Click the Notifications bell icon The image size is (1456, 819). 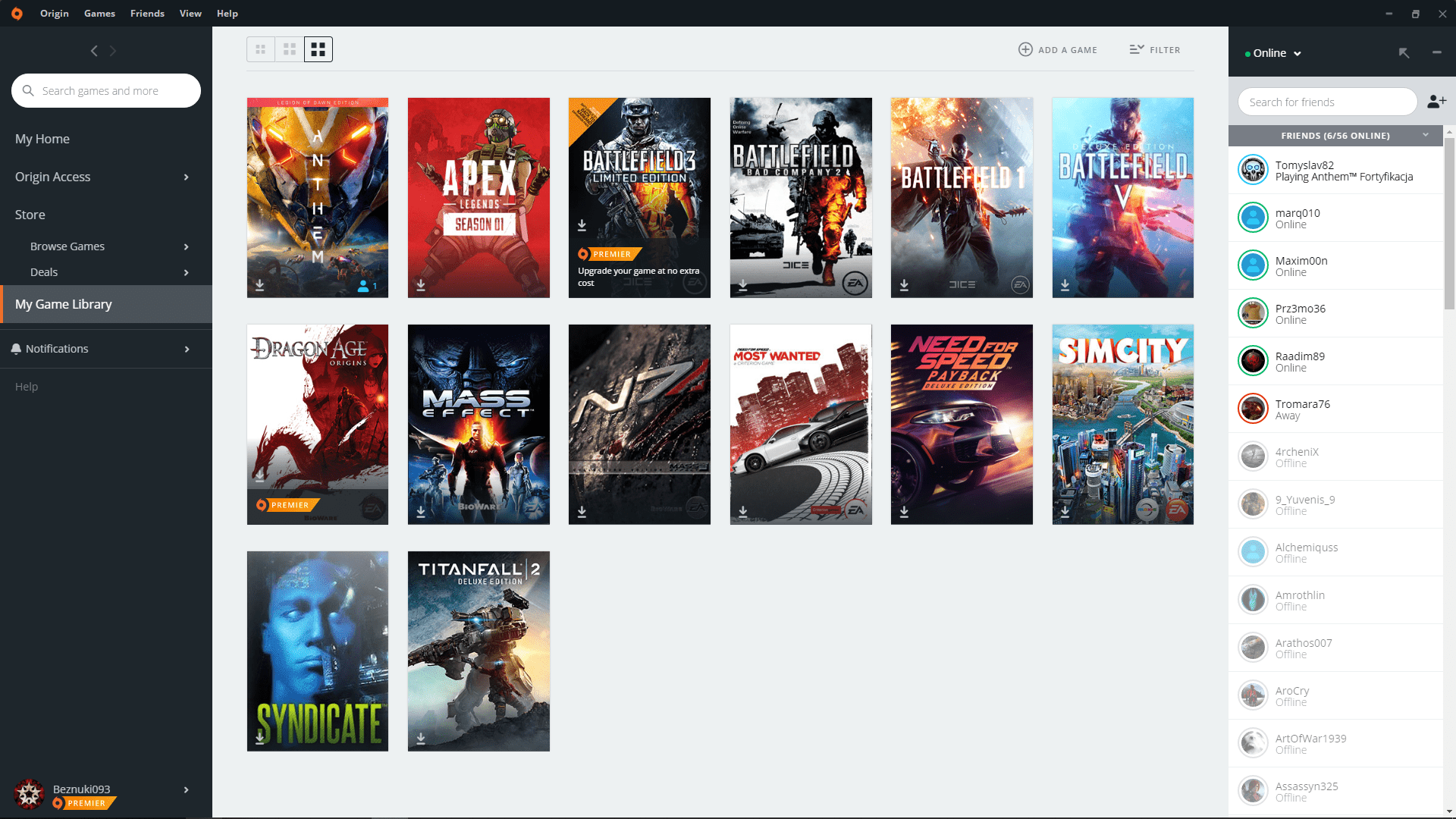point(16,349)
